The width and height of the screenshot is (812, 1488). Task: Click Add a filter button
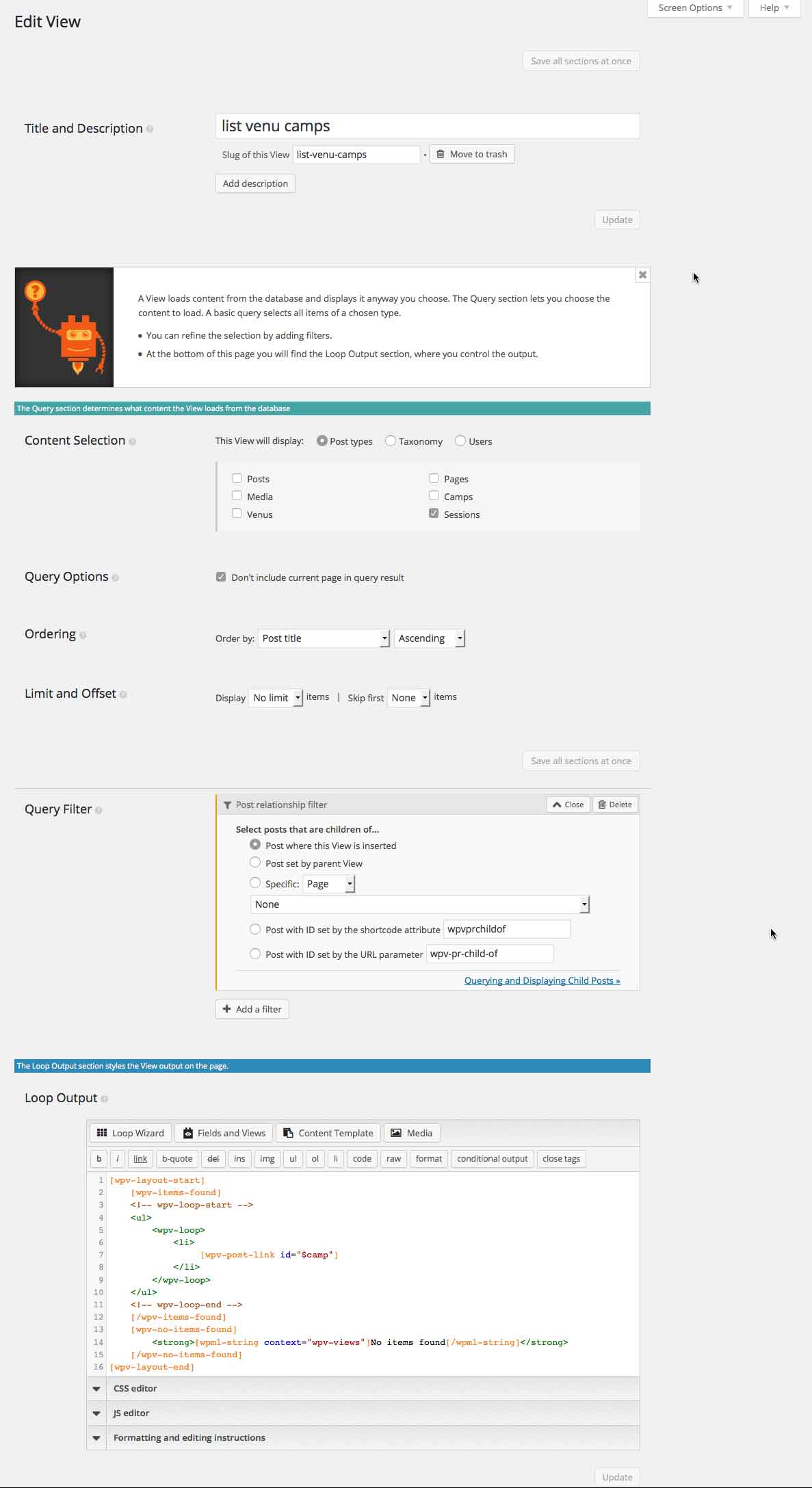(x=252, y=1009)
